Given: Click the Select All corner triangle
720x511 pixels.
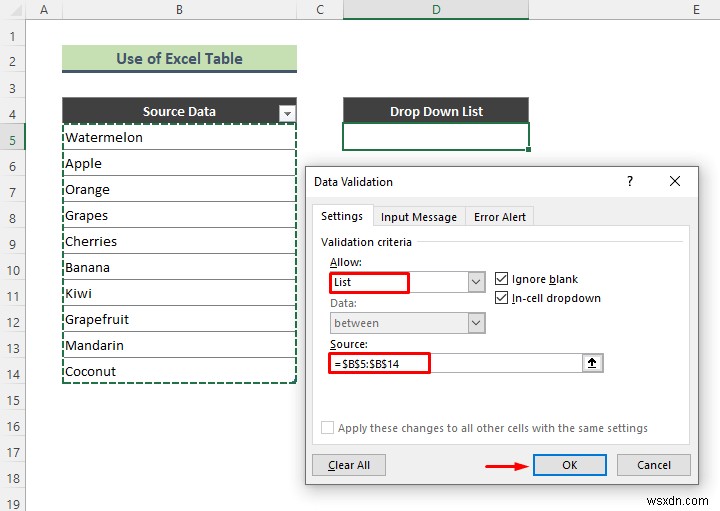Looking at the screenshot, I should 14,10.
